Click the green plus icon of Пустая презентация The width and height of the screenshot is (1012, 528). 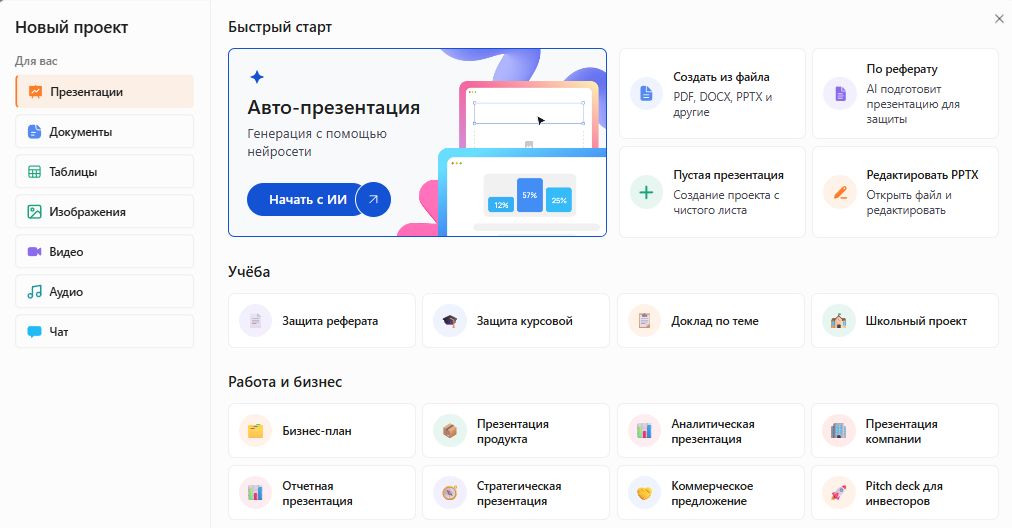click(x=646, y=192)
